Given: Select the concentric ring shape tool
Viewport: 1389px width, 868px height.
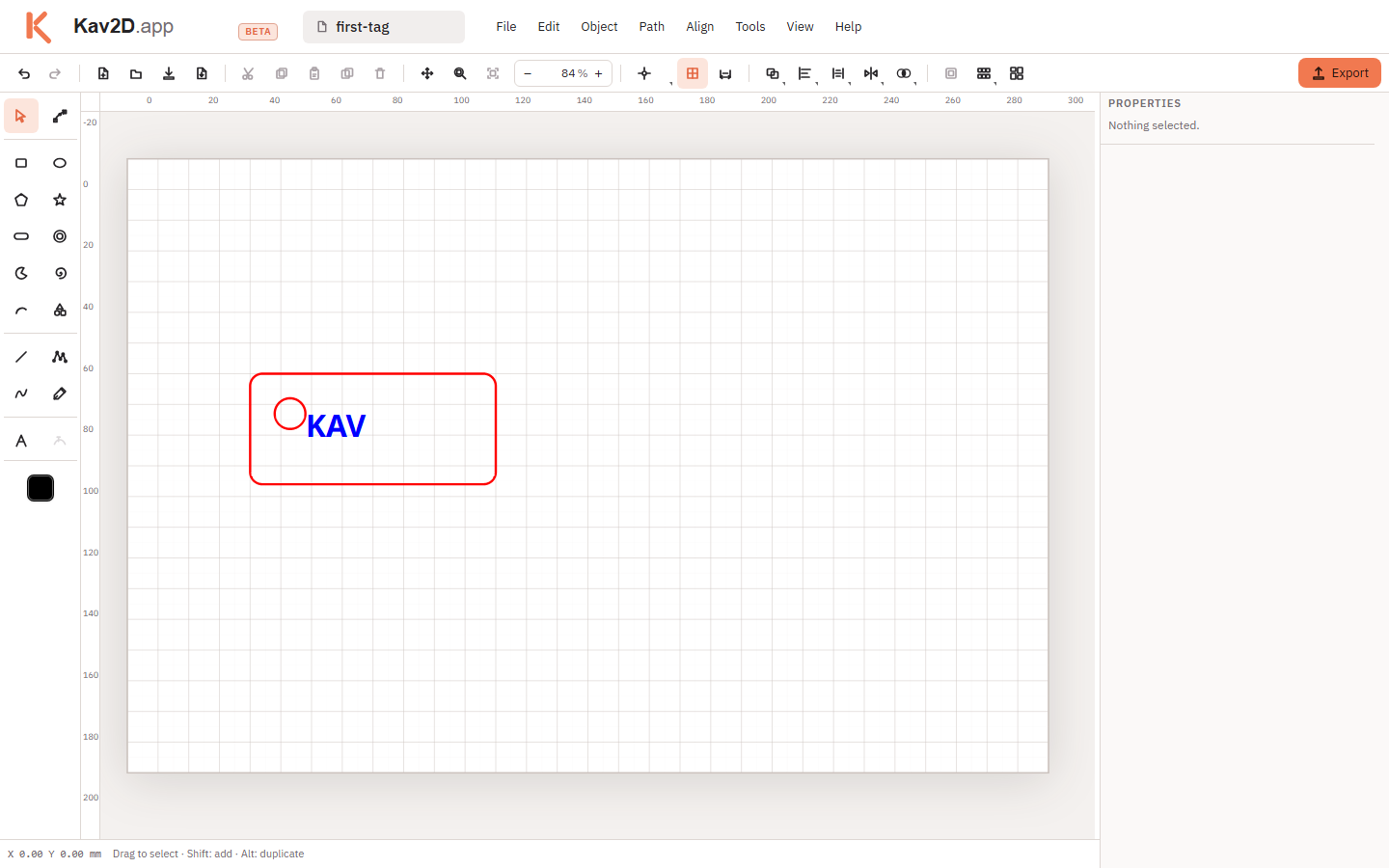Looking at the screenshot, I should pos(60,236).
